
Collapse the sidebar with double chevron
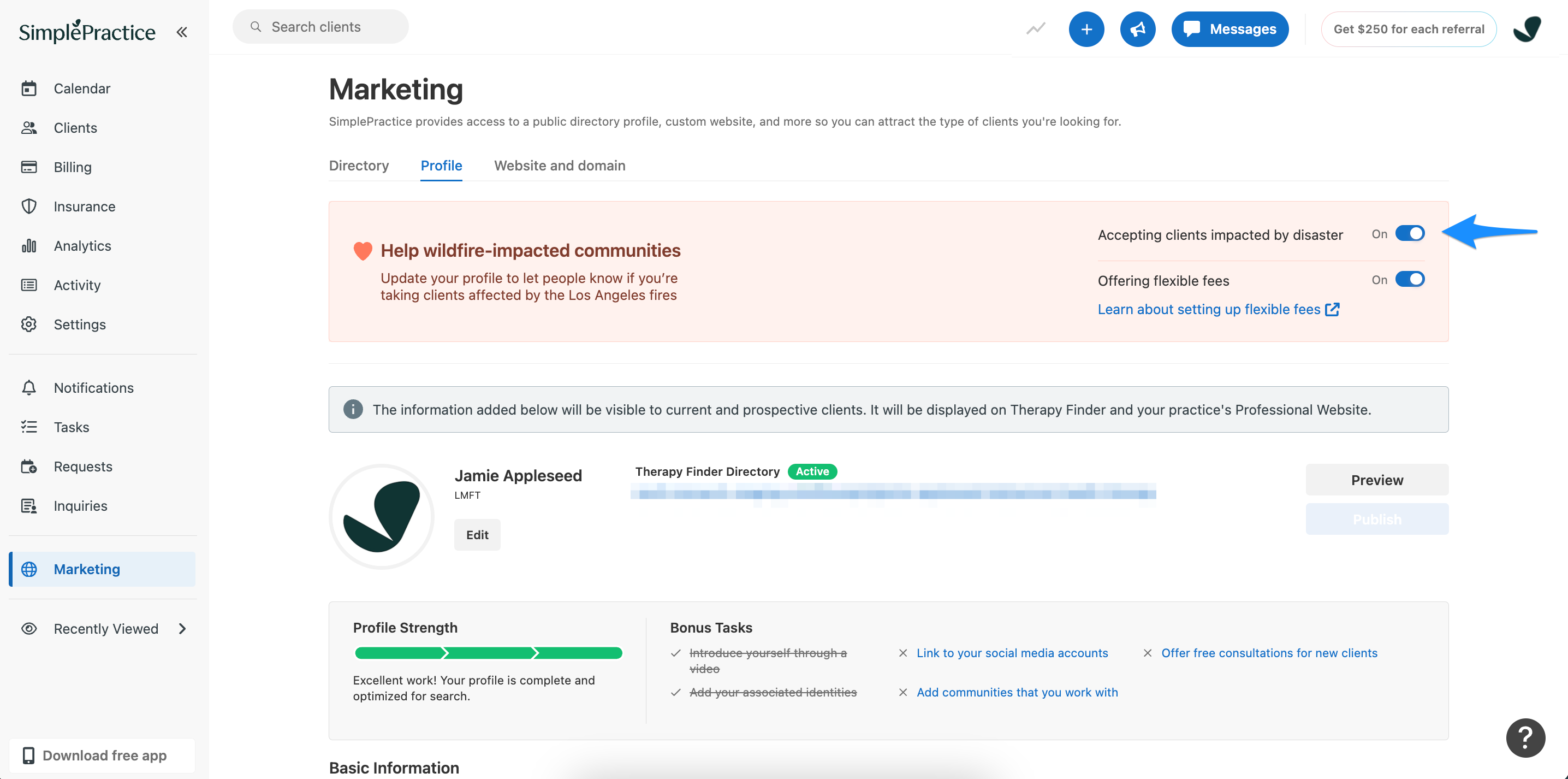click(181, 32)
